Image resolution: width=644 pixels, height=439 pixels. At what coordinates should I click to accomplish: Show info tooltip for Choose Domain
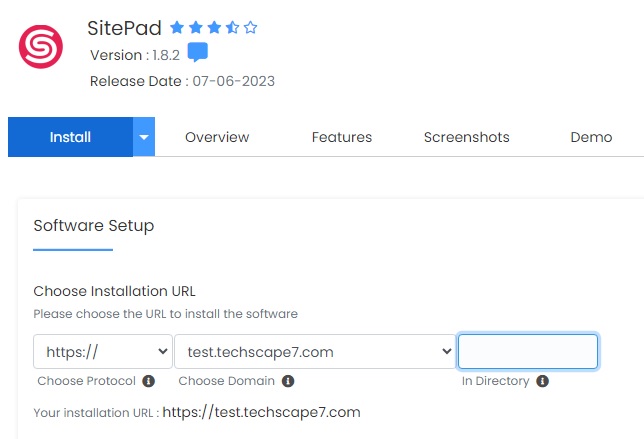(x=288, y=381)
